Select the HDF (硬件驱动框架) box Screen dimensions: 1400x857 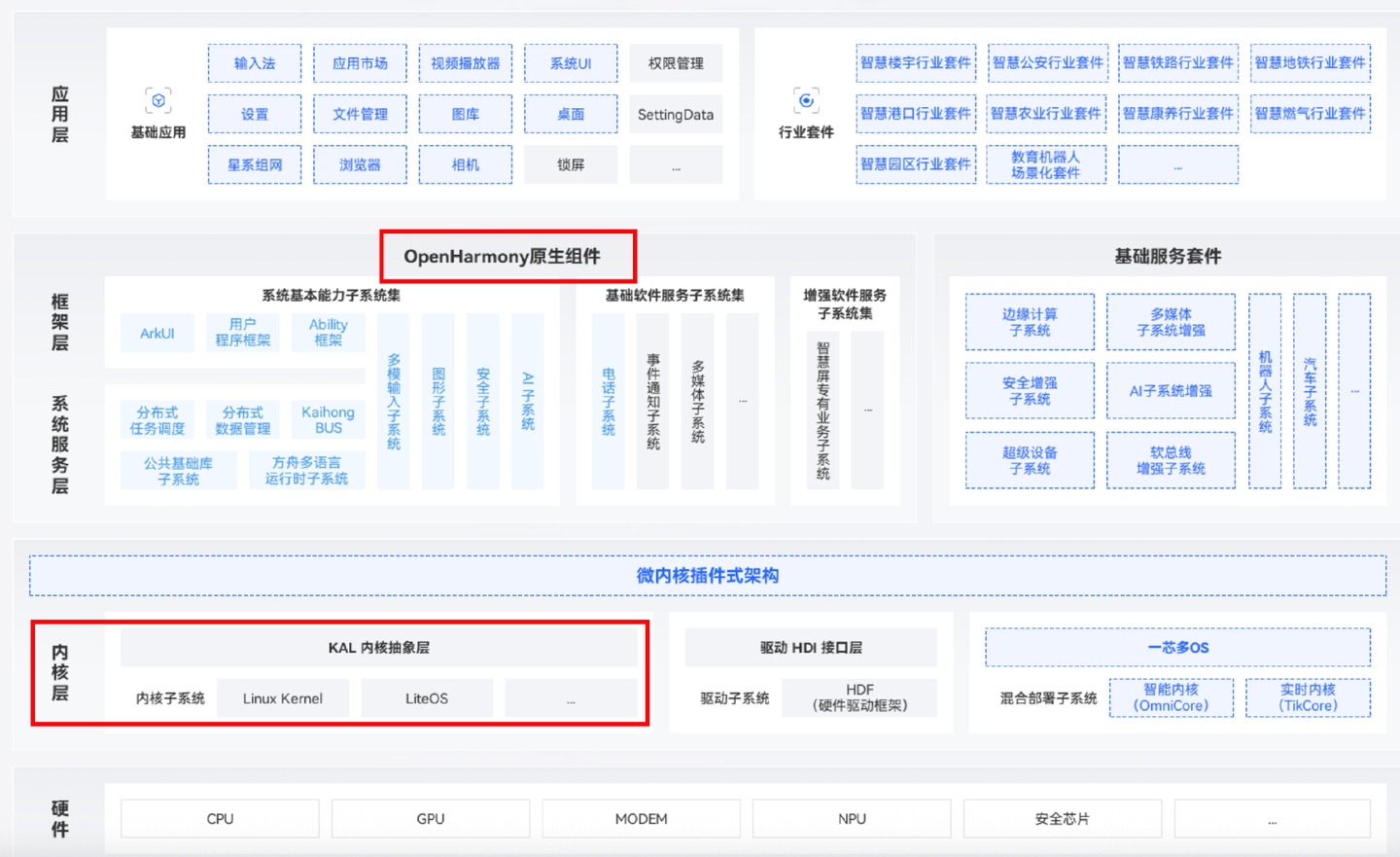(860, 698)
